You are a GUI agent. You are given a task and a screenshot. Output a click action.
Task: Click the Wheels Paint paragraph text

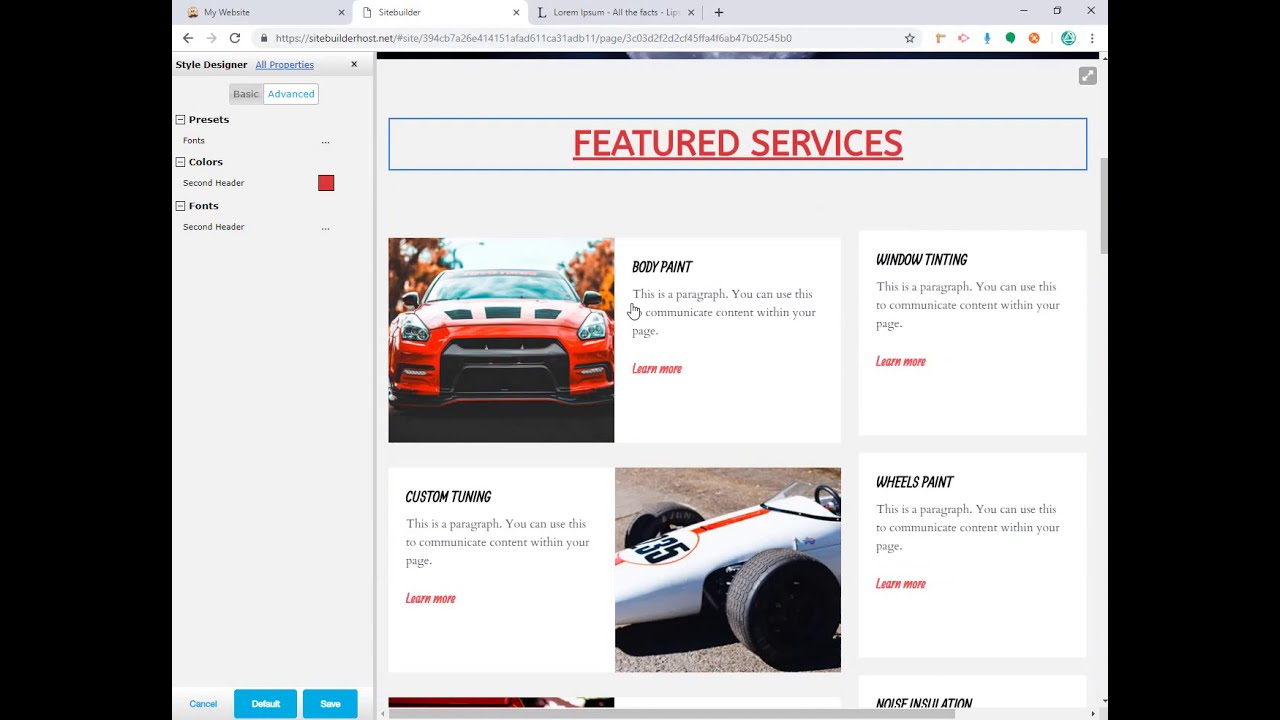[x=968, y=527]
